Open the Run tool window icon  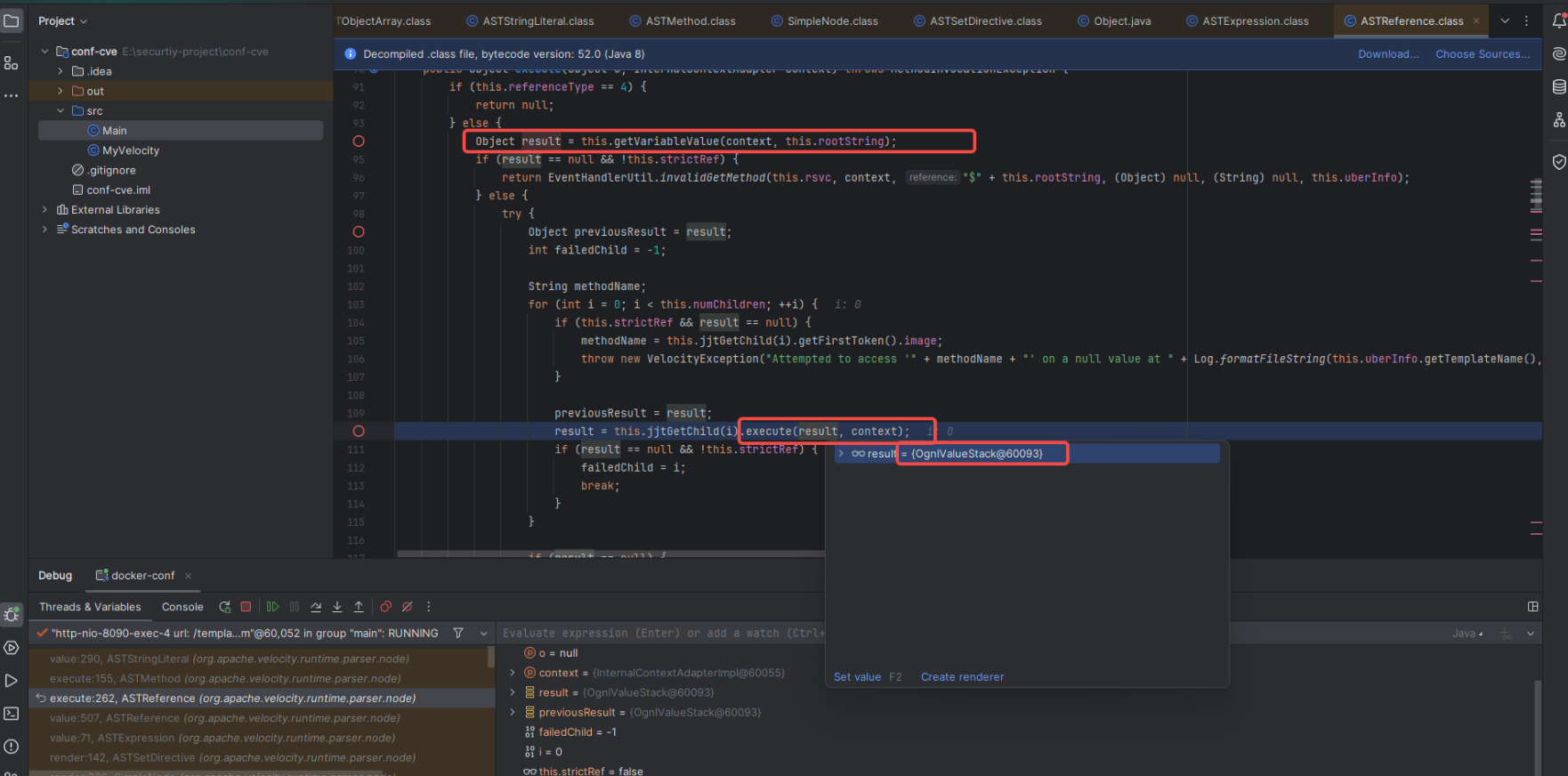[x=12, y=681]
